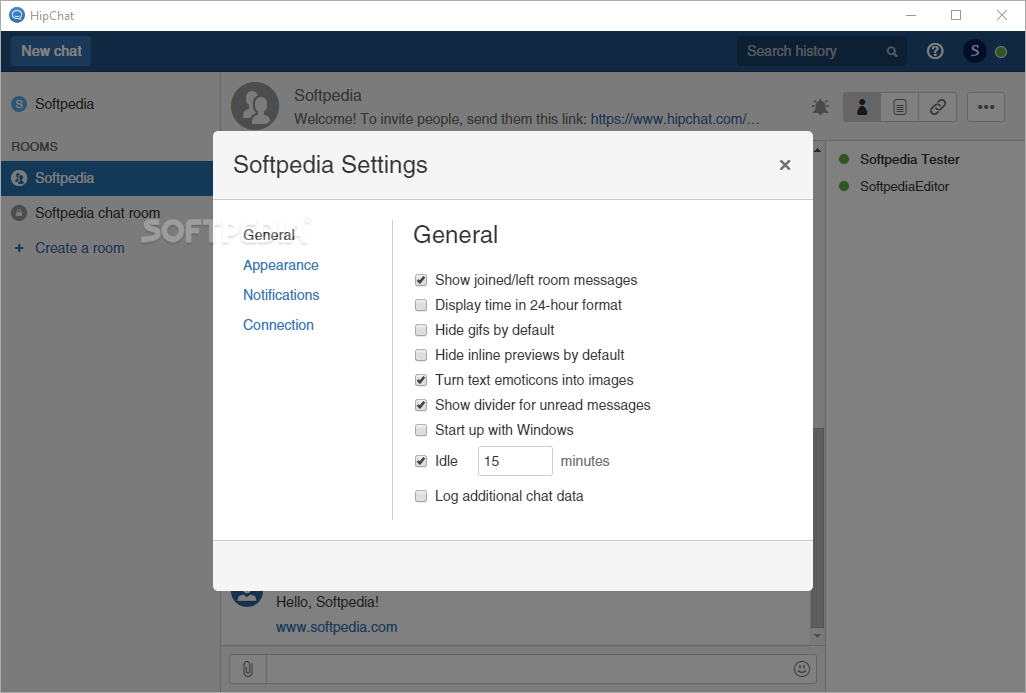The height and width of the screenshot is (693, 1026).
Task: Open the Notifications settings section
Action: (281, 295)
